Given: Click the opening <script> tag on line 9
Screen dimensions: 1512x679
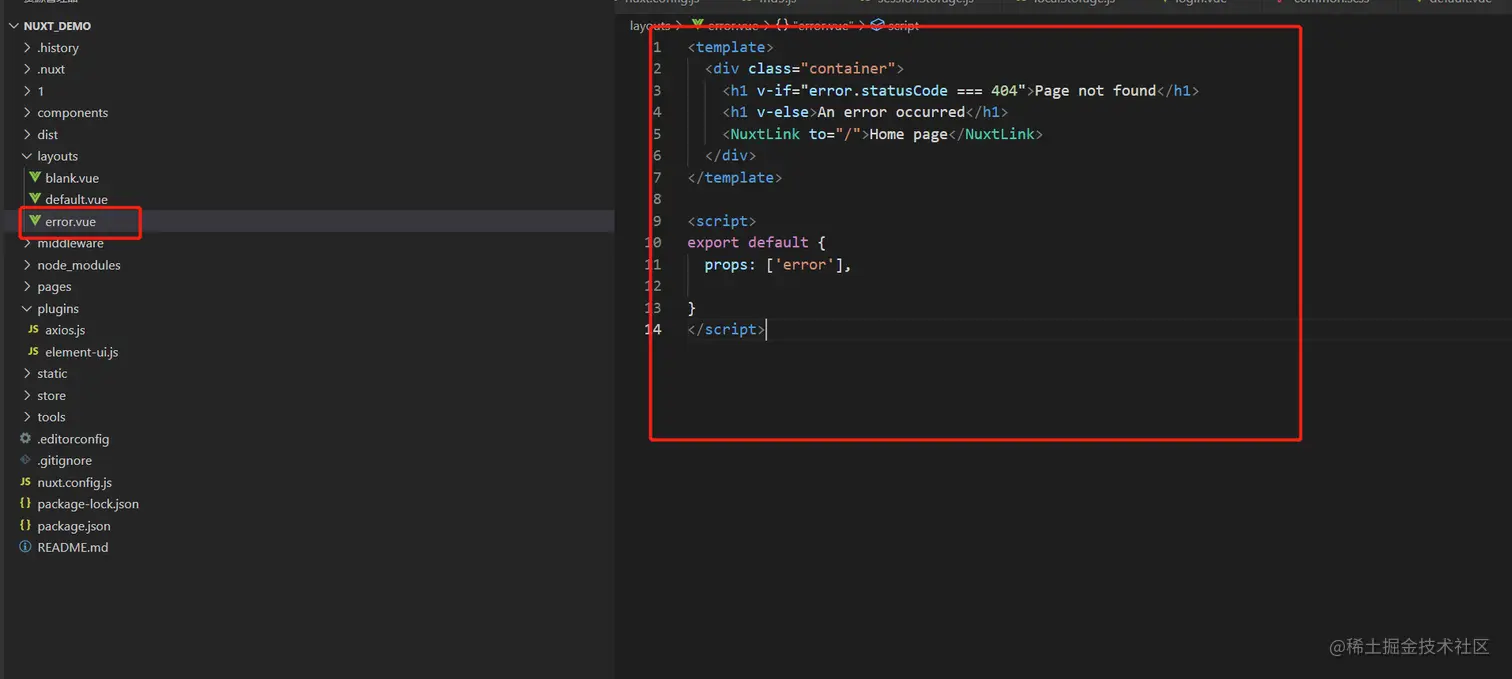Looking at the screenshot, I should click(722, 221).
